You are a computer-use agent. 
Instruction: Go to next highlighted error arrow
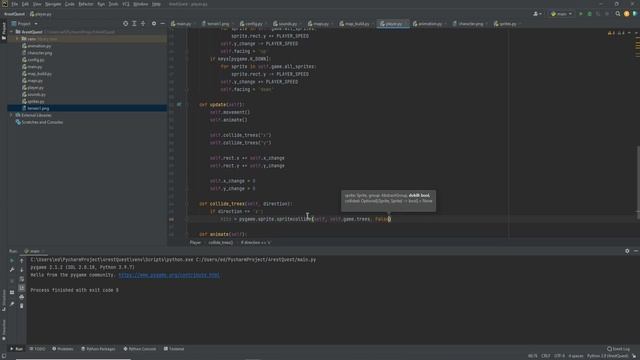click(636, 33)
